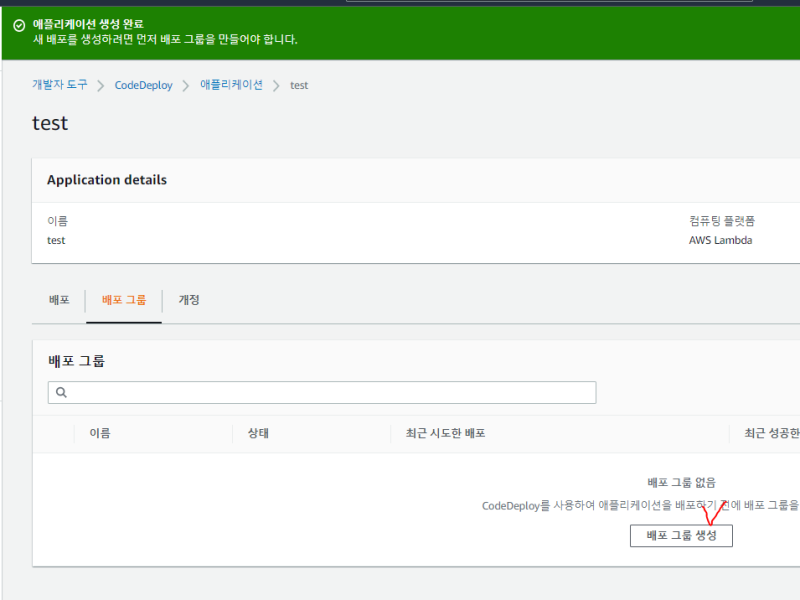Click the 배포 그룹 없음 message
The image size is (800, 600).
pos(681,483)
